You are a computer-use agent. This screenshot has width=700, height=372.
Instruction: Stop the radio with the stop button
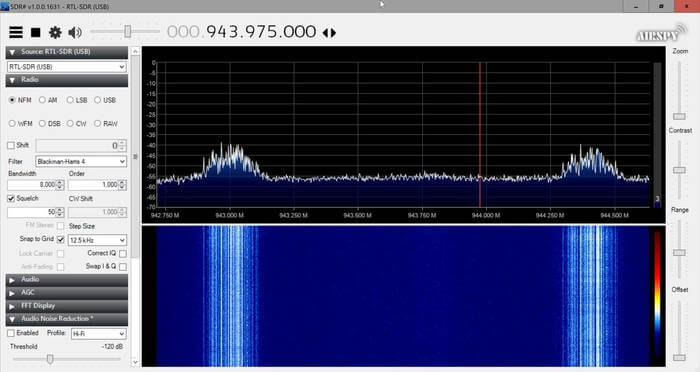click(36, 33)
